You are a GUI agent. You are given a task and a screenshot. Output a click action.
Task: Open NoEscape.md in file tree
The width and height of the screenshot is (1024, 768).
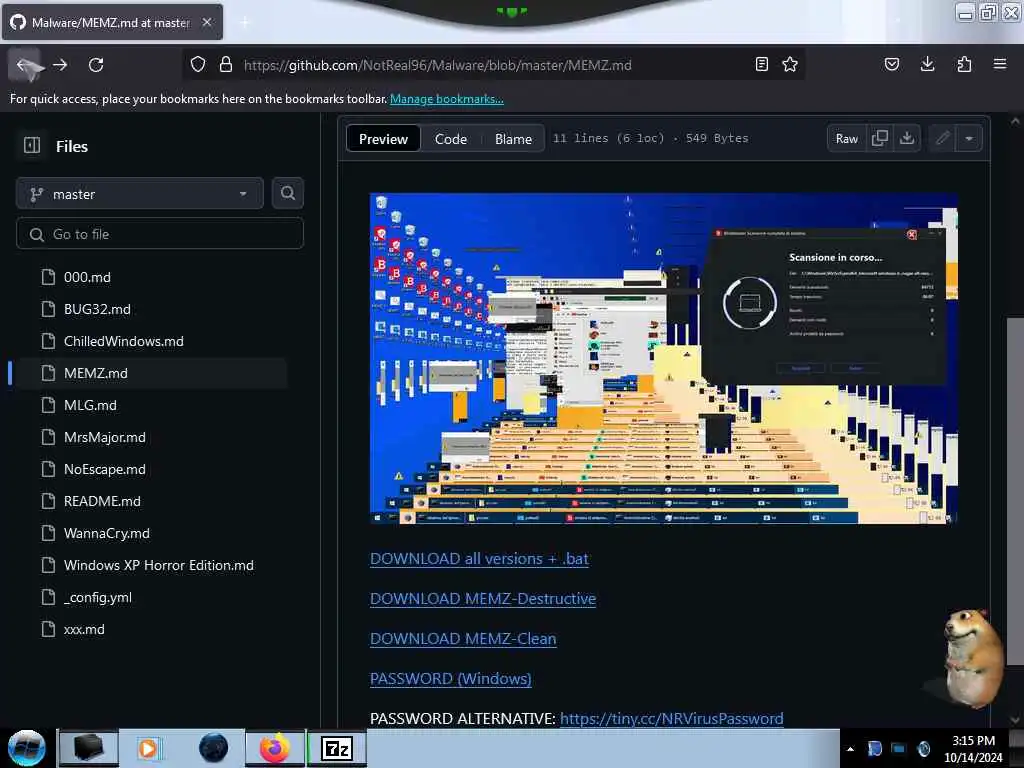tap(104, 469)
